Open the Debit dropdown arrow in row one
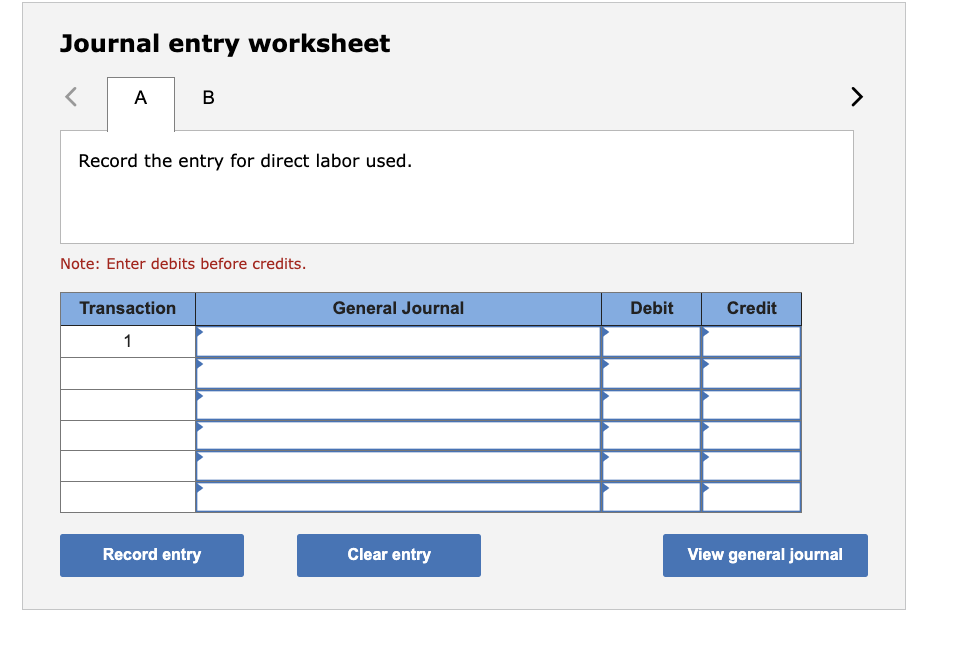The image size is (970, 664). tap(604, 330)
